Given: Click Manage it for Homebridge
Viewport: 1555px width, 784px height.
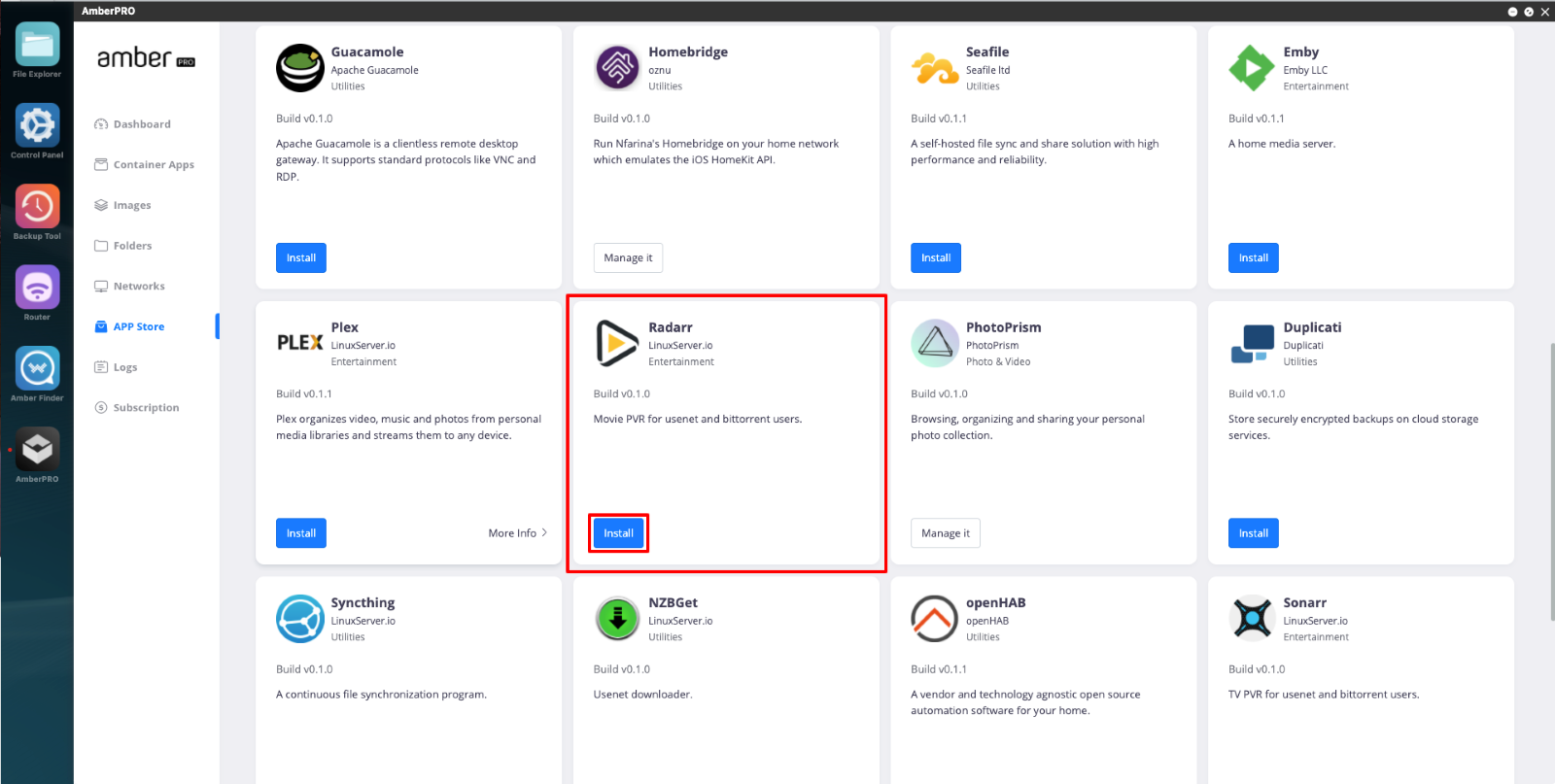Looking at the screenshot, I should [x=628, y=257].
